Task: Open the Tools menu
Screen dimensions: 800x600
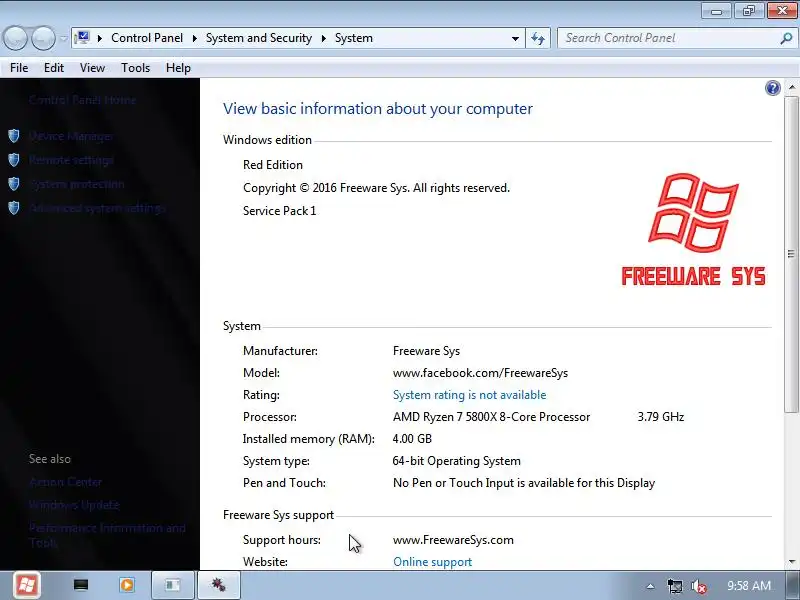Action: point(135,68)
